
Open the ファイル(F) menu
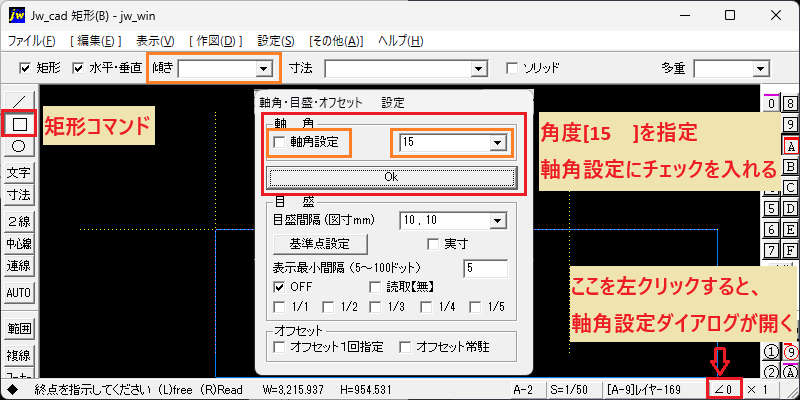(32, 41)
